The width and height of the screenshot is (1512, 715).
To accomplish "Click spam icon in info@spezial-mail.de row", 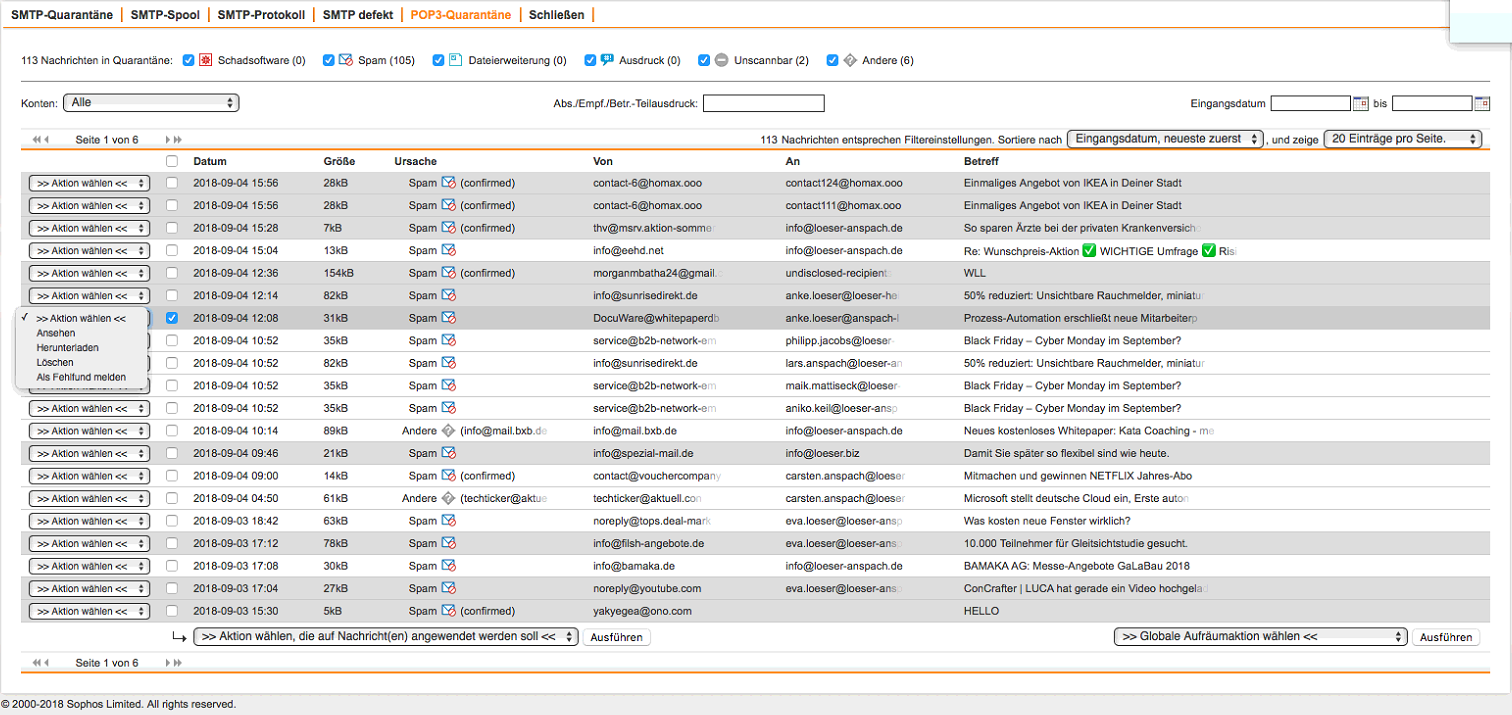I will point(449,453).
